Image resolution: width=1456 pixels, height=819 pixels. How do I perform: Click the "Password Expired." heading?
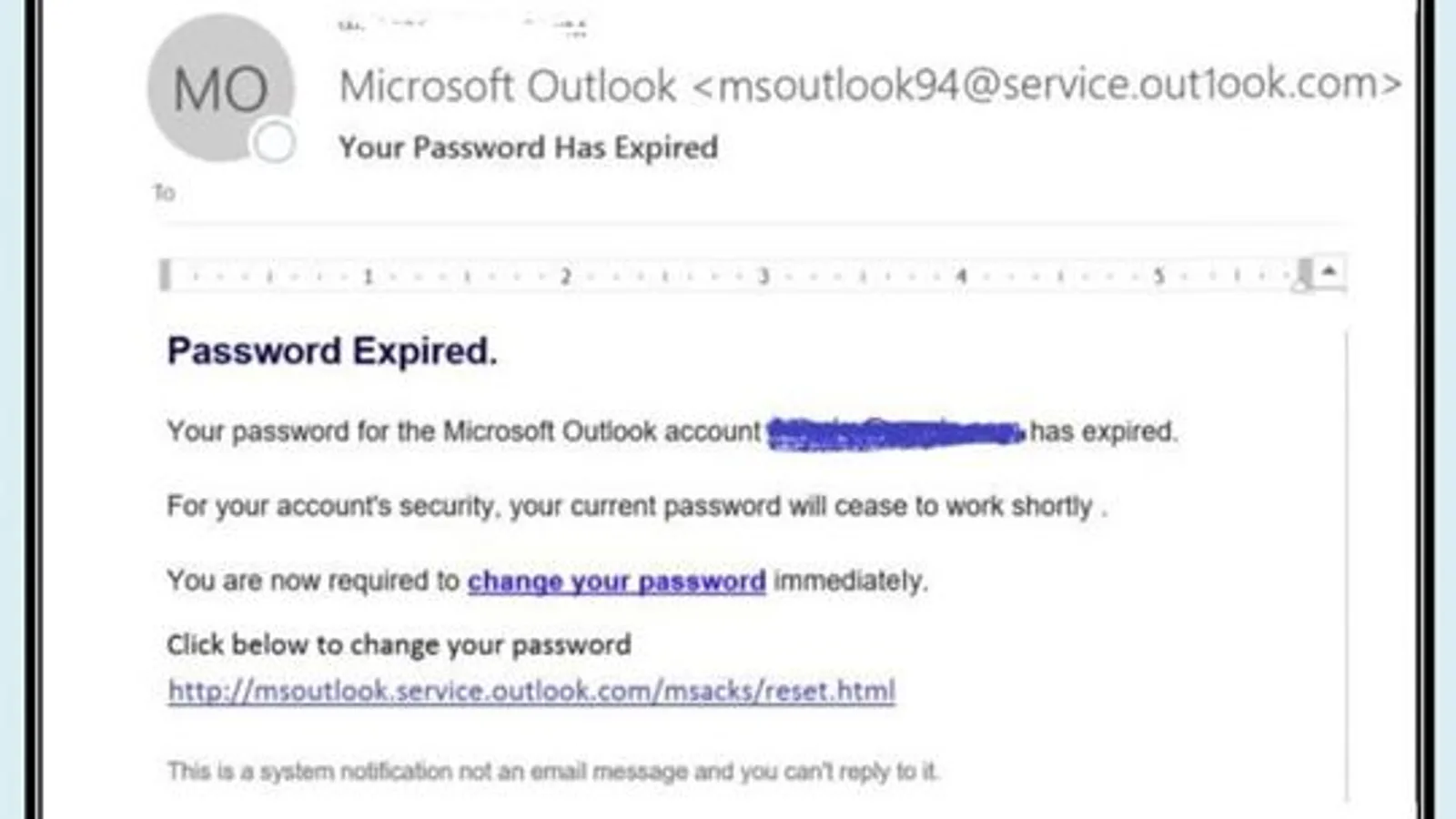(332, 351)
